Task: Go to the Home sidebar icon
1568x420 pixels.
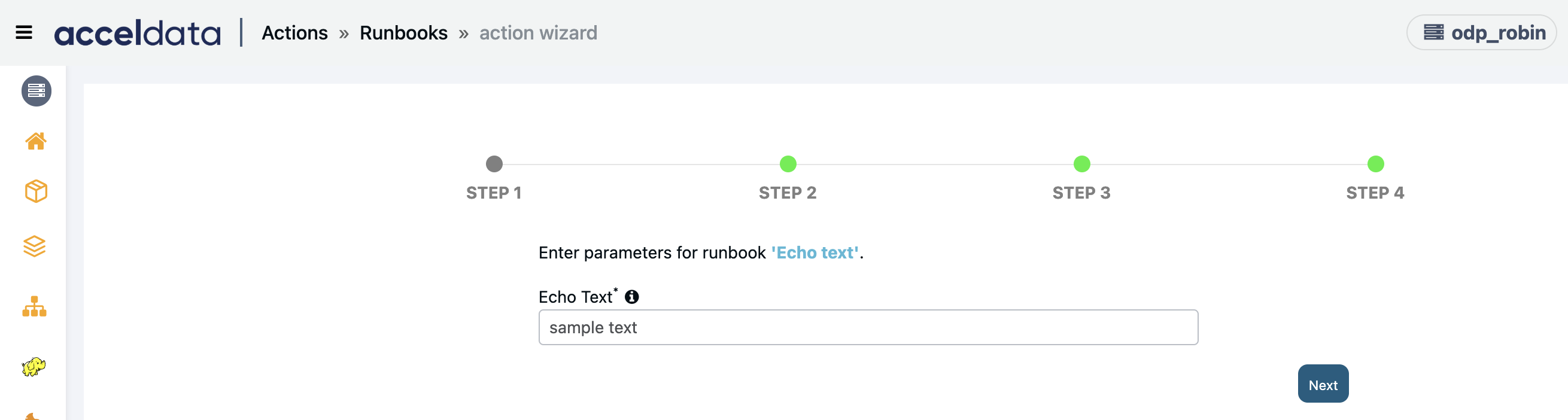Action: coord(36,141)
